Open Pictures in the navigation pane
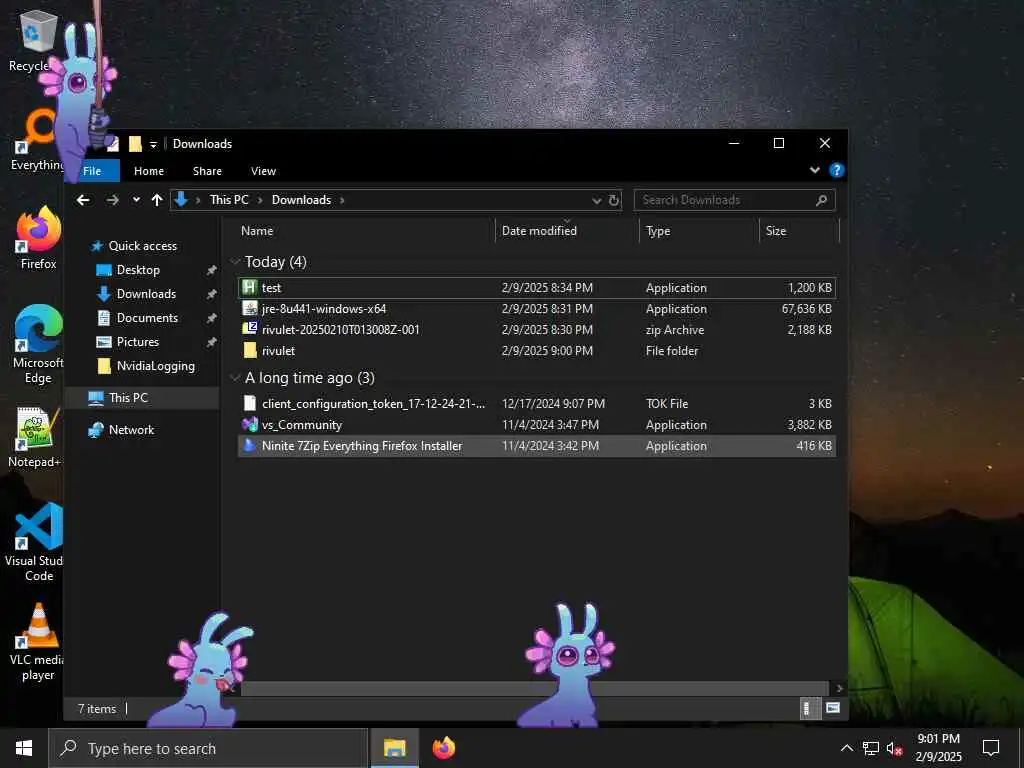The width and height of the screenshot is (1024, 768). point(137,342)
